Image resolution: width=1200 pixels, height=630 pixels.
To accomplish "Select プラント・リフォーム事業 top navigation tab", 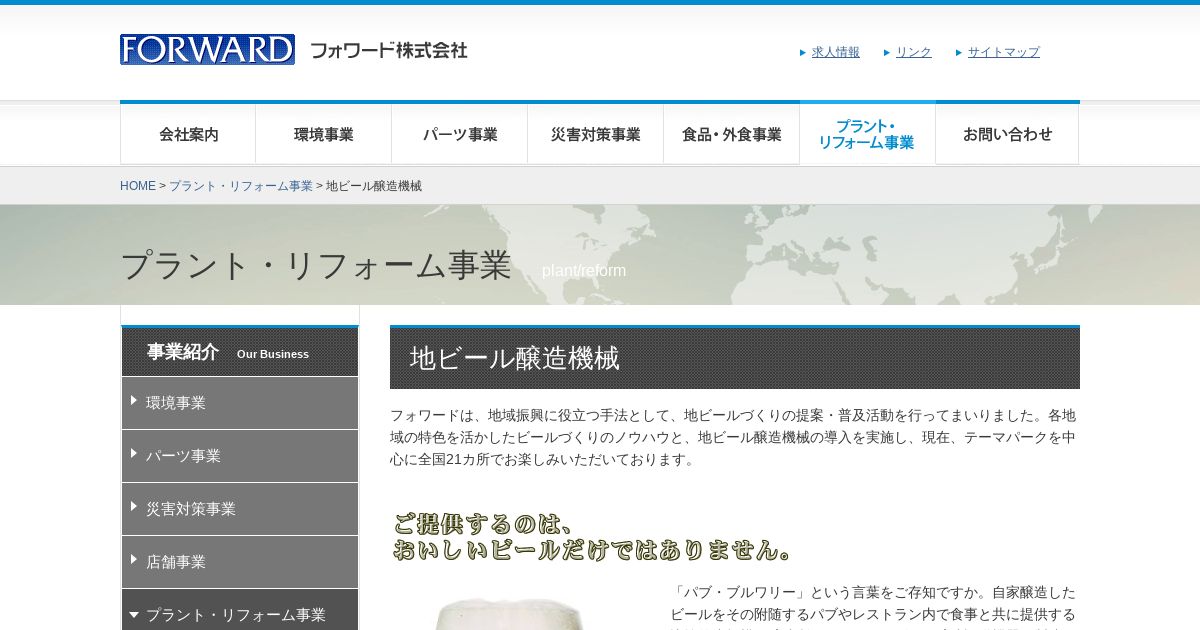I will click(867, 134).
